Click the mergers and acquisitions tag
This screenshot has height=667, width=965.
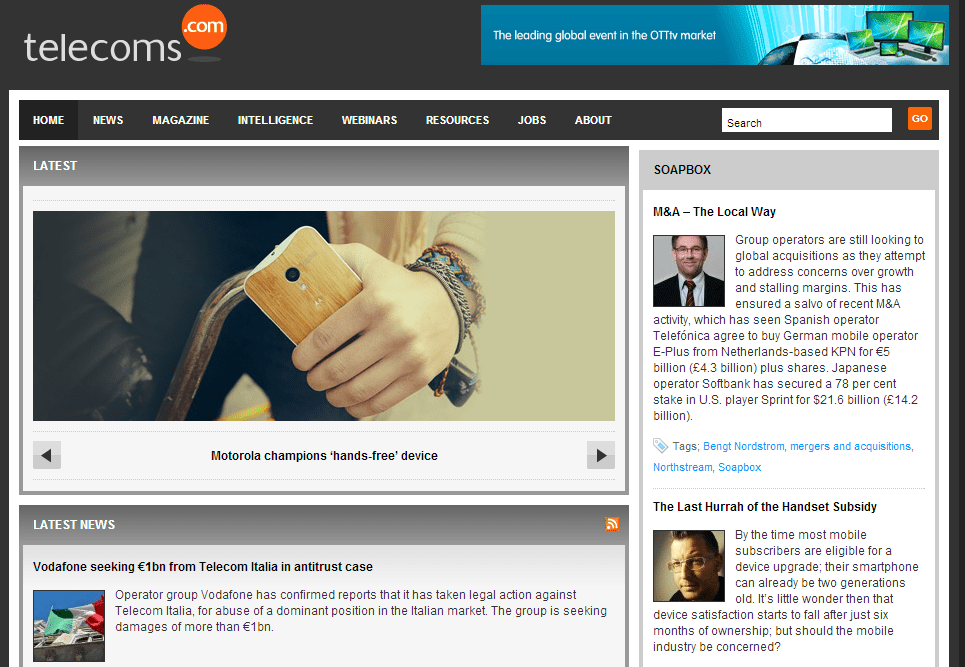click(850, 446)
